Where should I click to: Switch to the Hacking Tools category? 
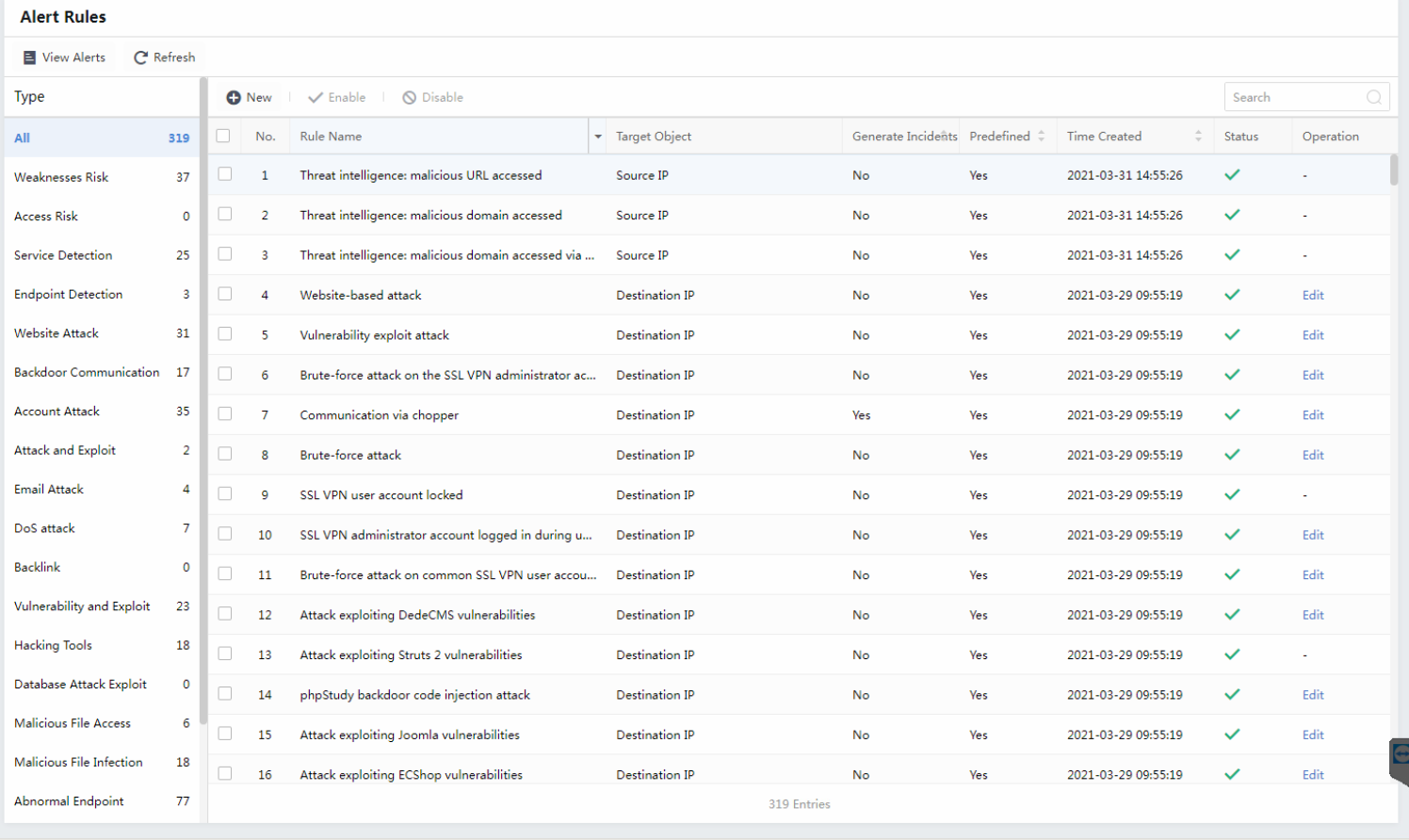point(53,645)
